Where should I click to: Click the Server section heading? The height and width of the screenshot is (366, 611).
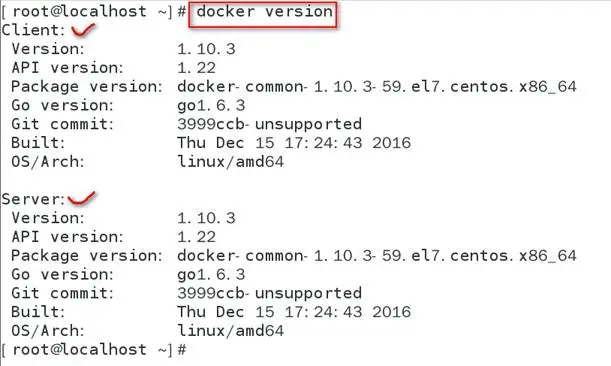(x=33, y=199)
